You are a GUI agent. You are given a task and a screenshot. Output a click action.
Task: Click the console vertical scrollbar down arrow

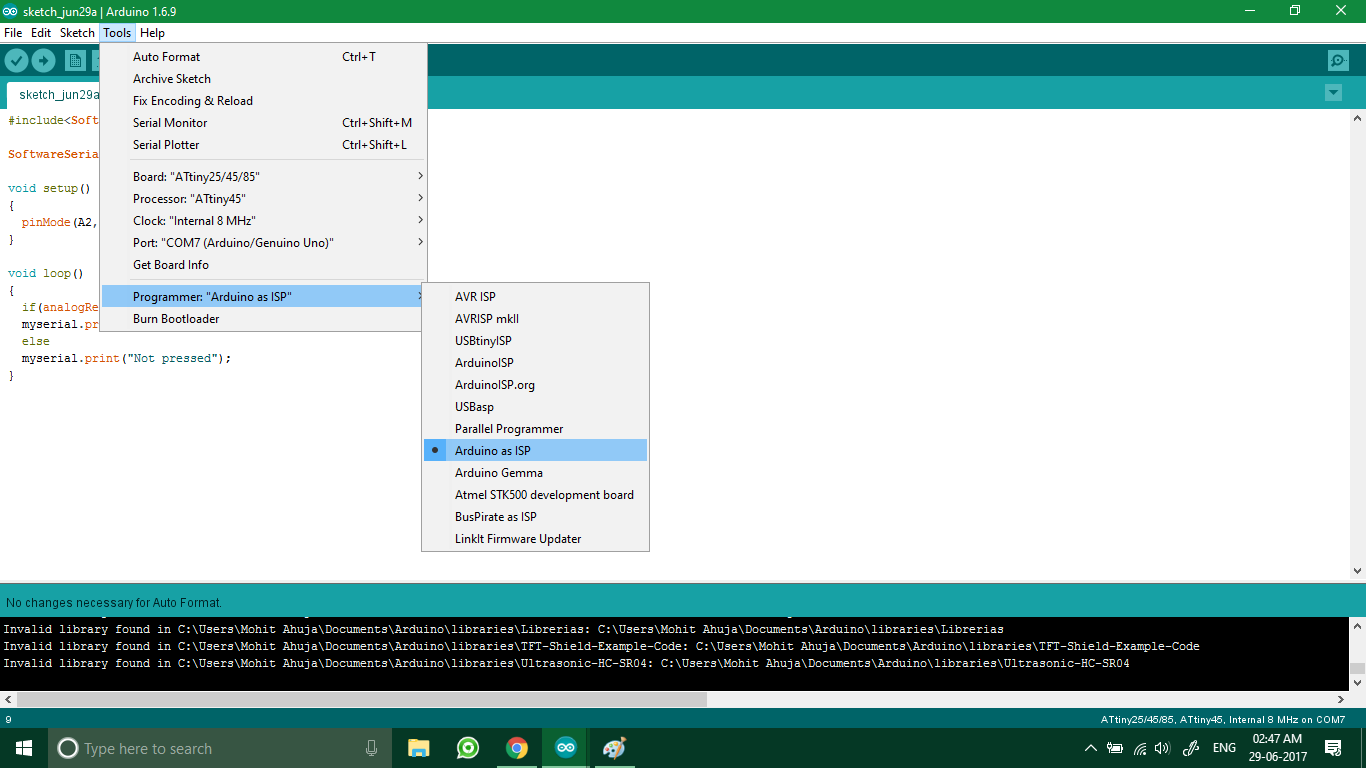point(1357,682)
